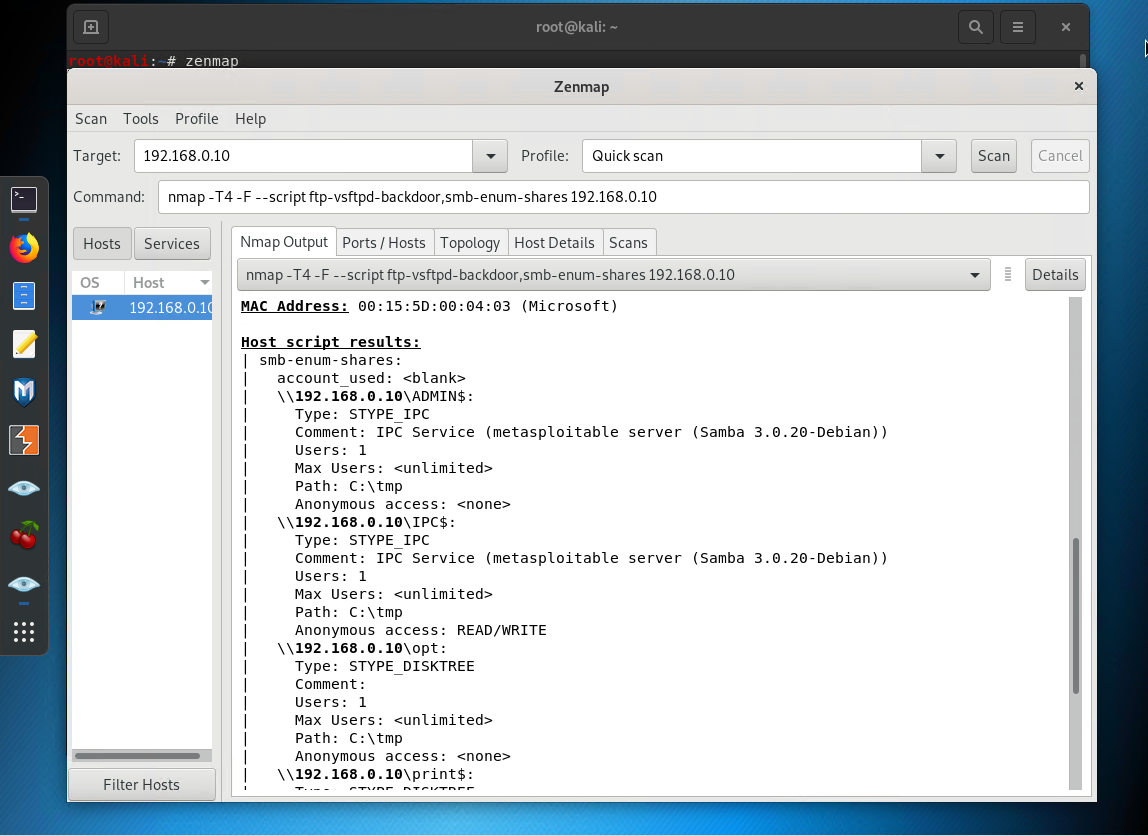Click the Show Applications grid icon

(24, 631)
